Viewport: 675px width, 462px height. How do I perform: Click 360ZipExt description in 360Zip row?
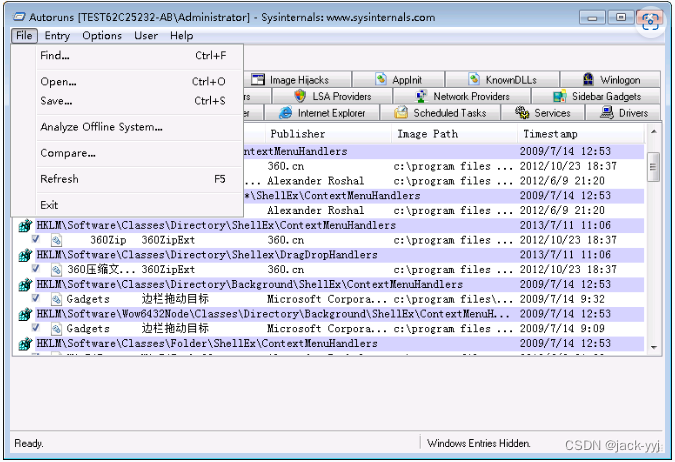[x=168, y=240]
